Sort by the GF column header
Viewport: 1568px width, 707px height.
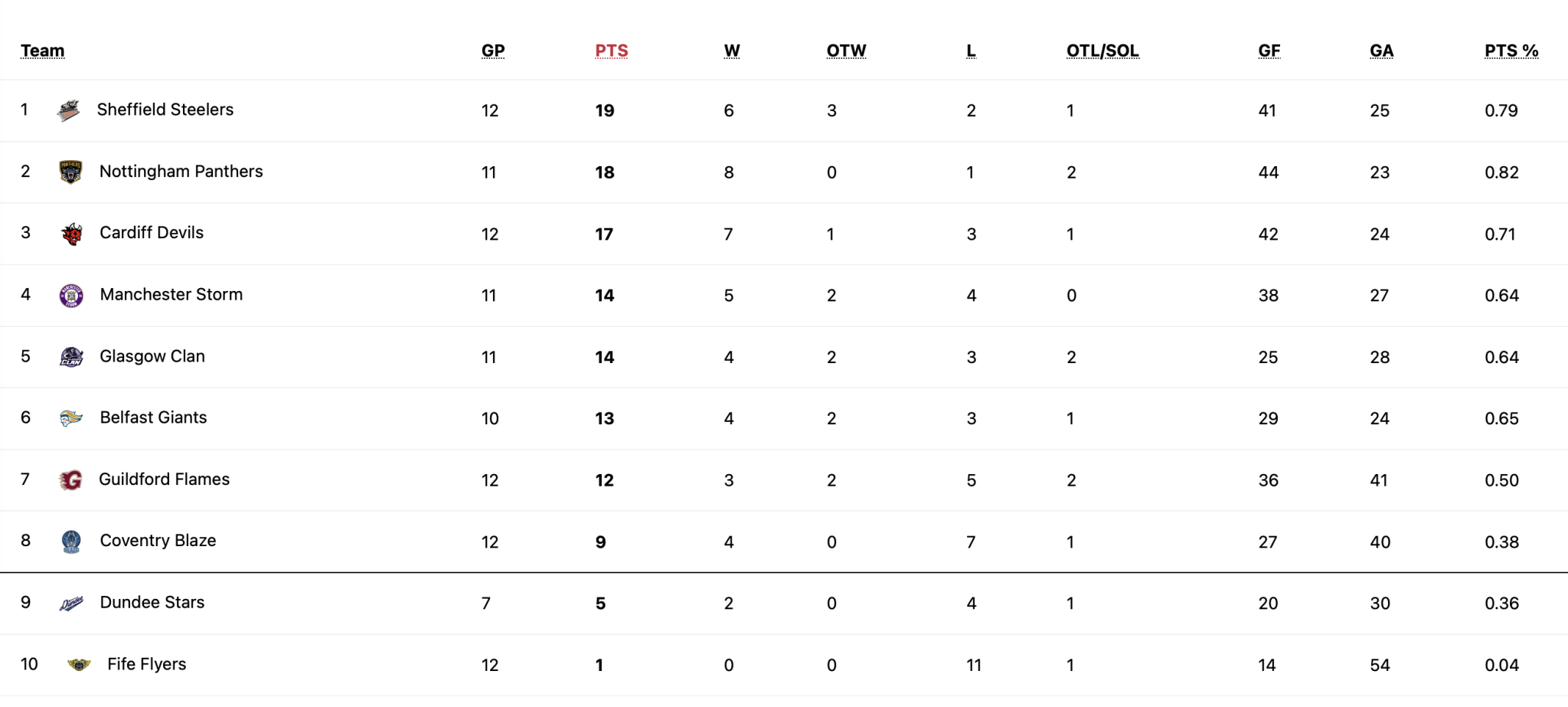(x=1269, y=51)
